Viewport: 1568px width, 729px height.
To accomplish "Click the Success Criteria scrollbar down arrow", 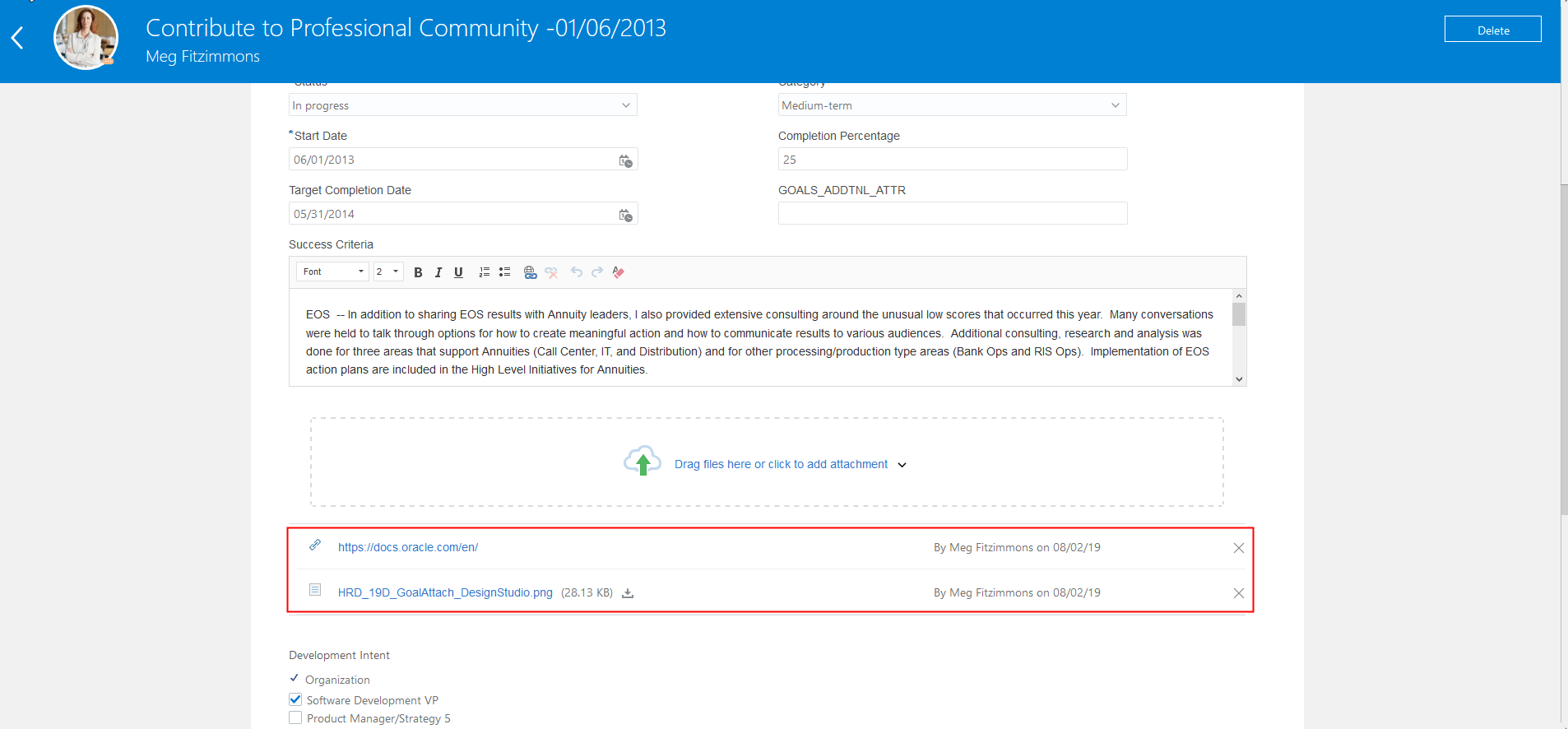I will (x=1239, y=378).
